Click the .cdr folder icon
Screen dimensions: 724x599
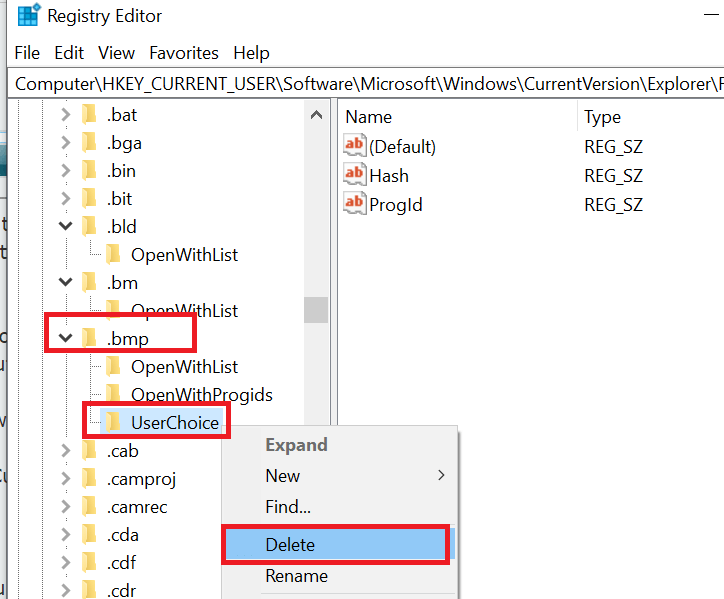point(89,590)
